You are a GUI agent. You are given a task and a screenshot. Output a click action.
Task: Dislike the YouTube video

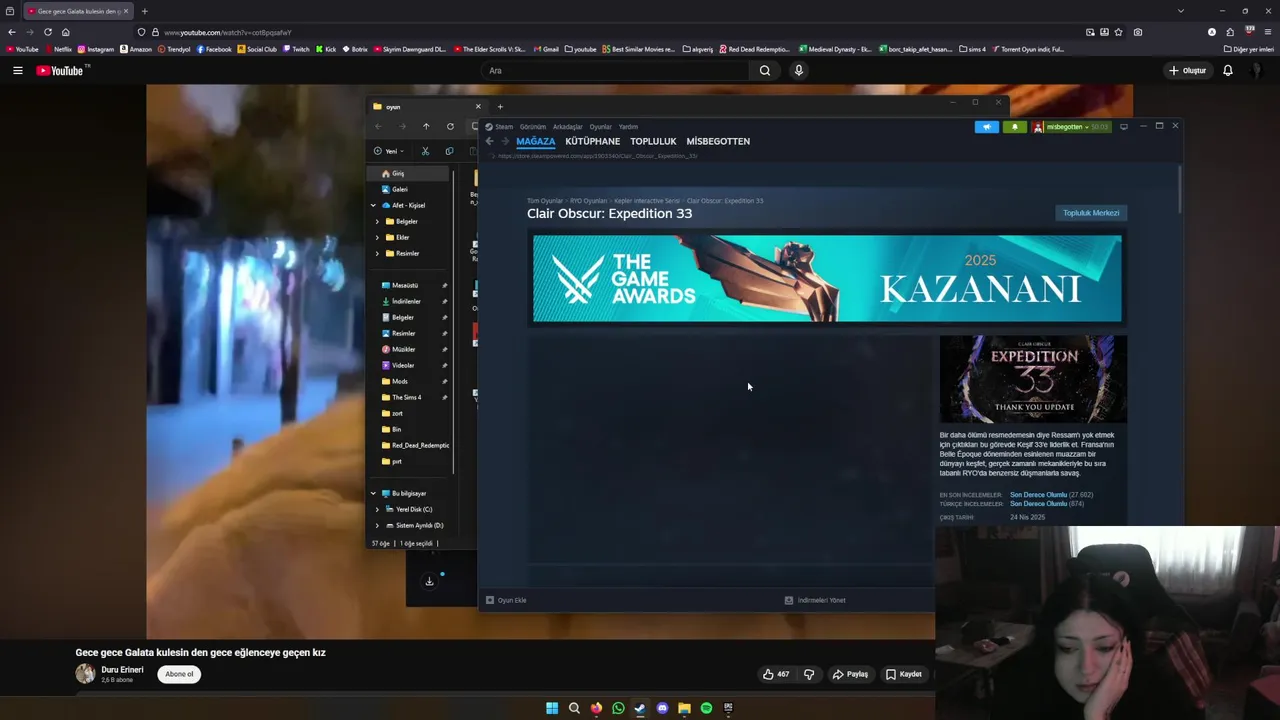point(809,674)
